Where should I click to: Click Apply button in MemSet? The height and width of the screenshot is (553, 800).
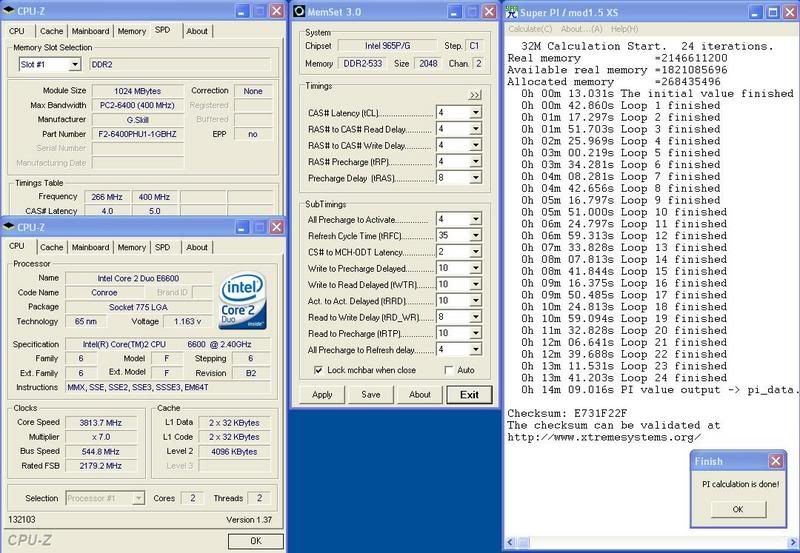click(322, 394)
